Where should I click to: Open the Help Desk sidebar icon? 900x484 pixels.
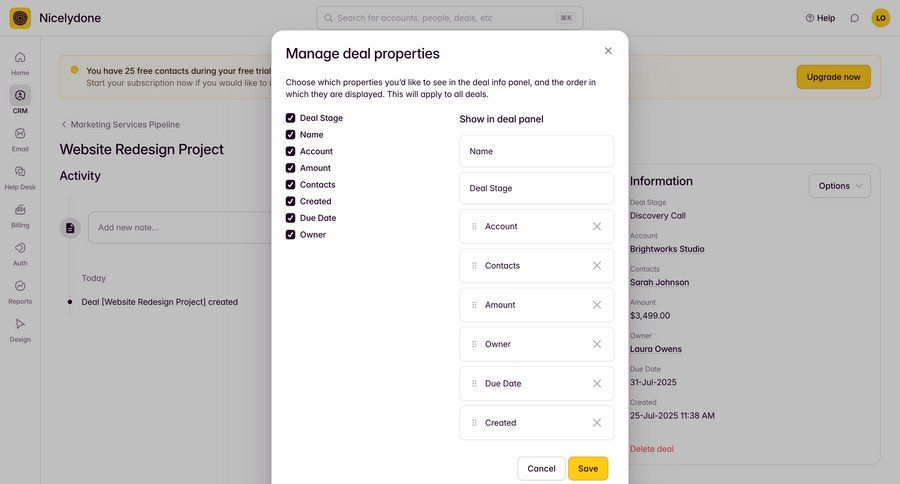[20, 177]
